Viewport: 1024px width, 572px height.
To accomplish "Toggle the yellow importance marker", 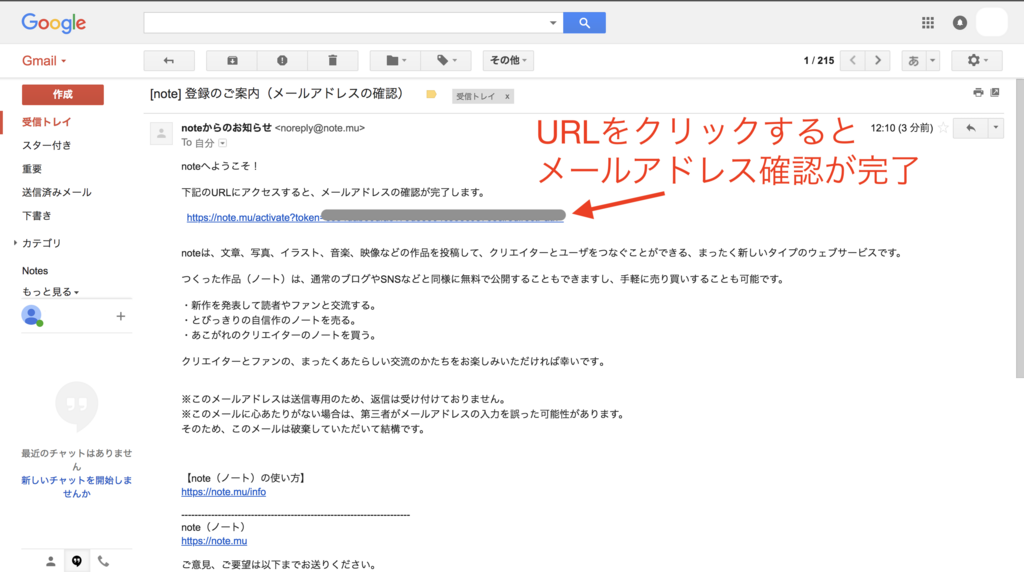I will [x=431, y=95].
